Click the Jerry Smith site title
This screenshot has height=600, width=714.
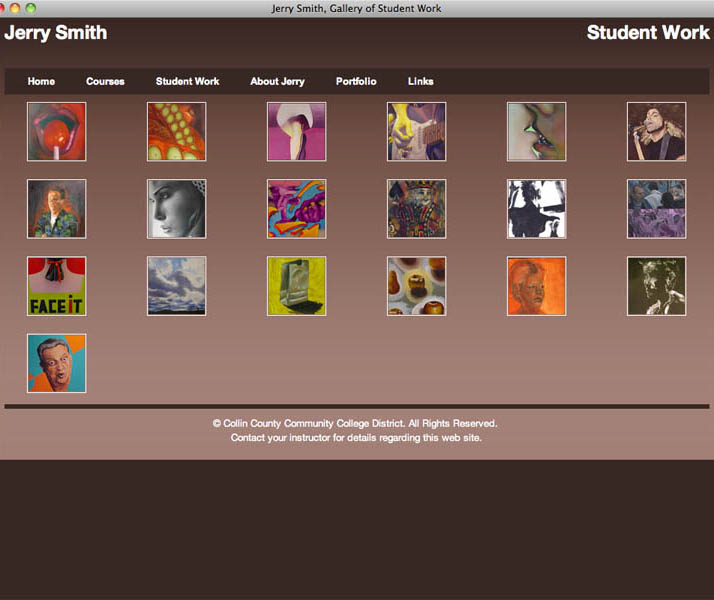point(56,33)
